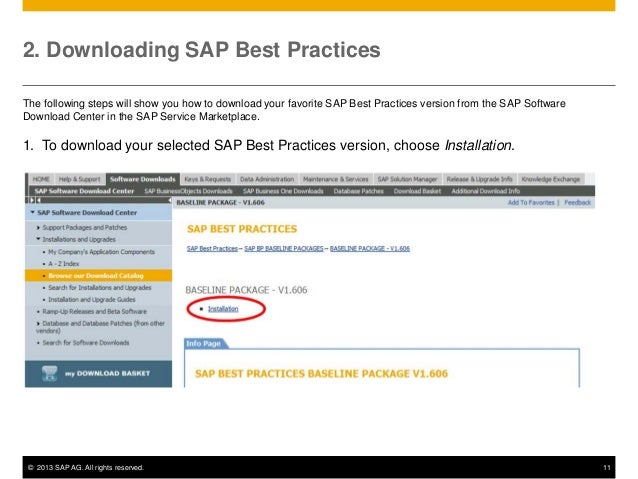Select Search for Installations and Upgrades

coord(100,288)
